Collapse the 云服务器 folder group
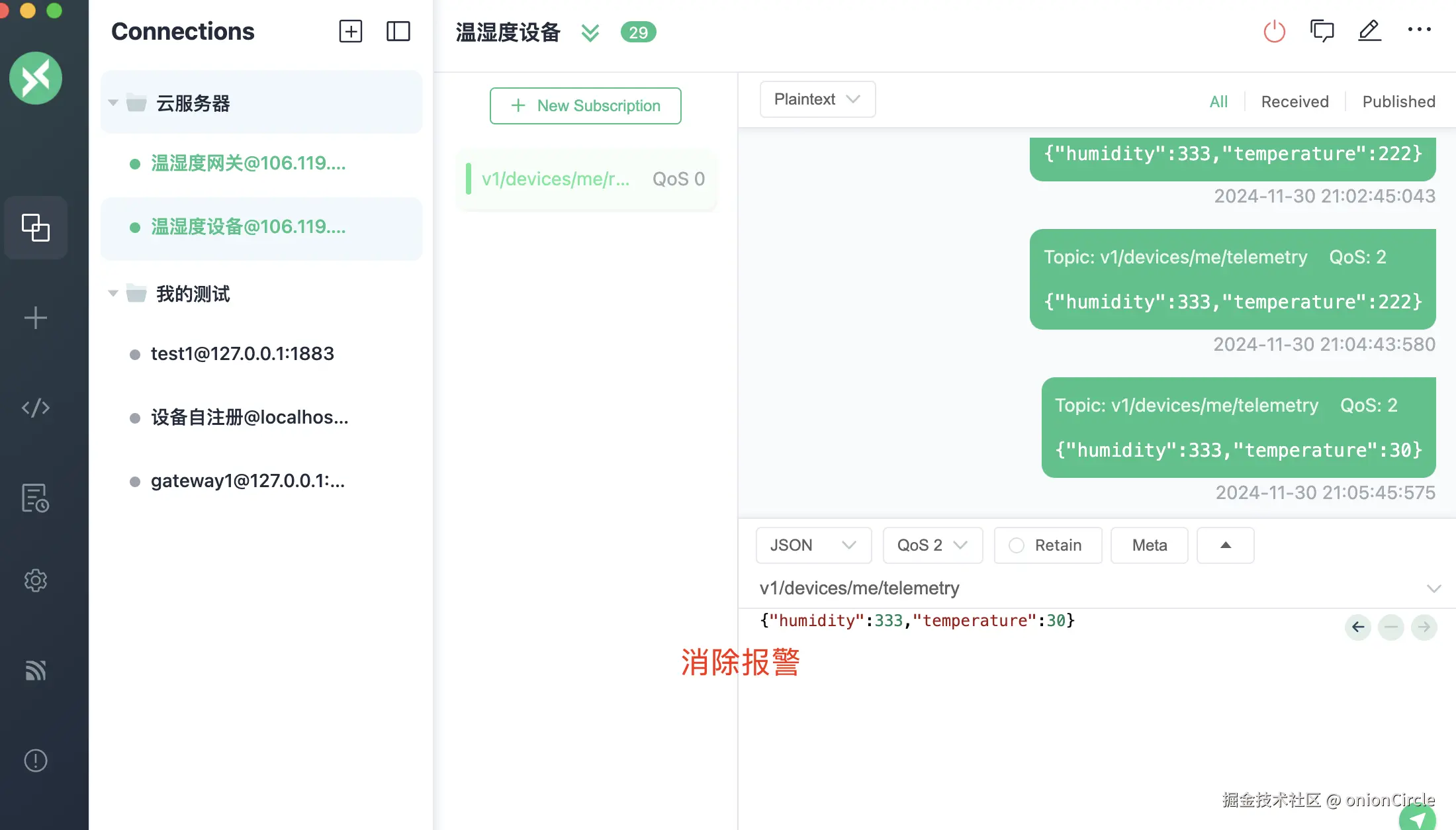 click(113, 103)
